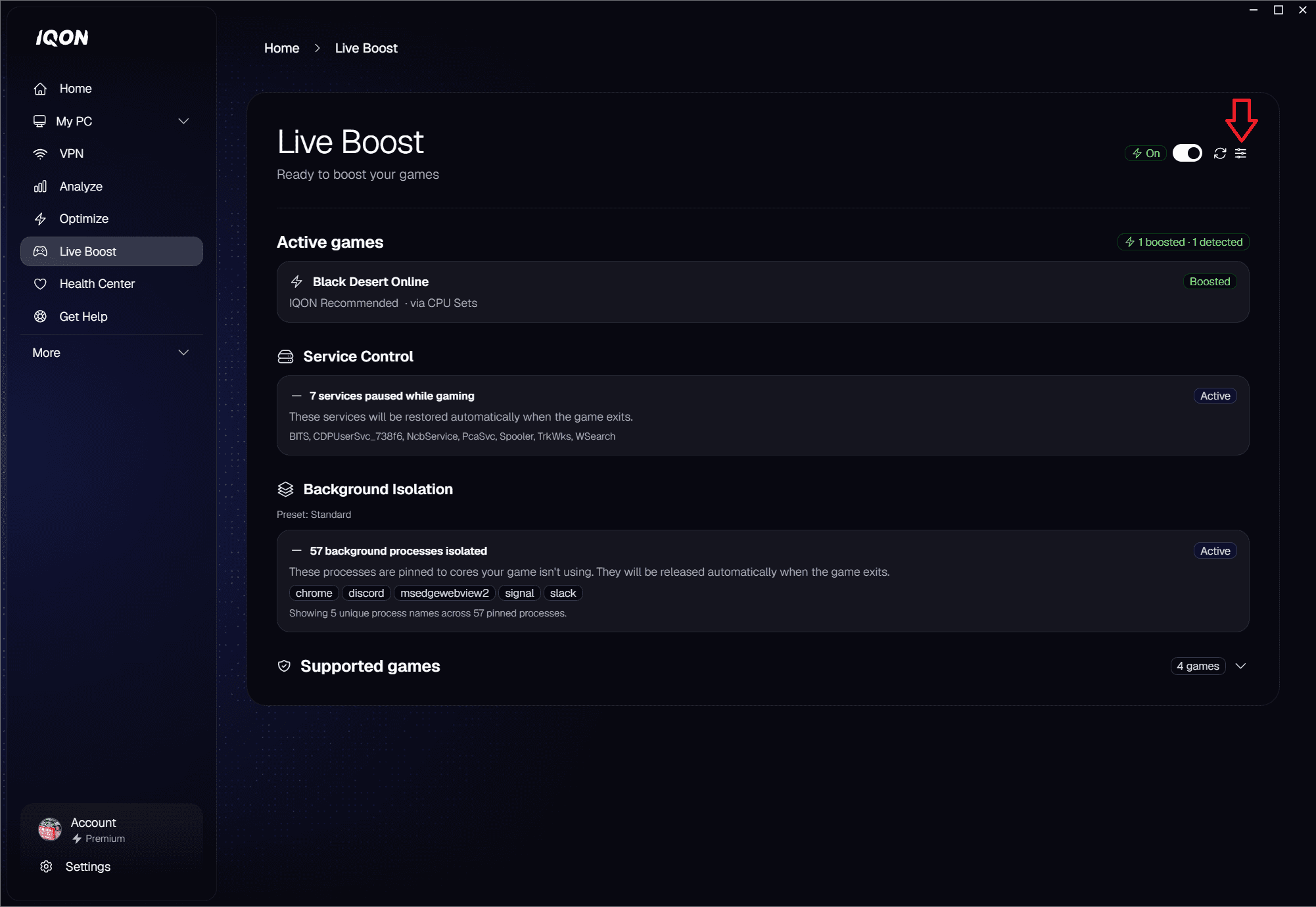
Task: Collapse the 57 background processes isolated section
Action: [296, 551]
